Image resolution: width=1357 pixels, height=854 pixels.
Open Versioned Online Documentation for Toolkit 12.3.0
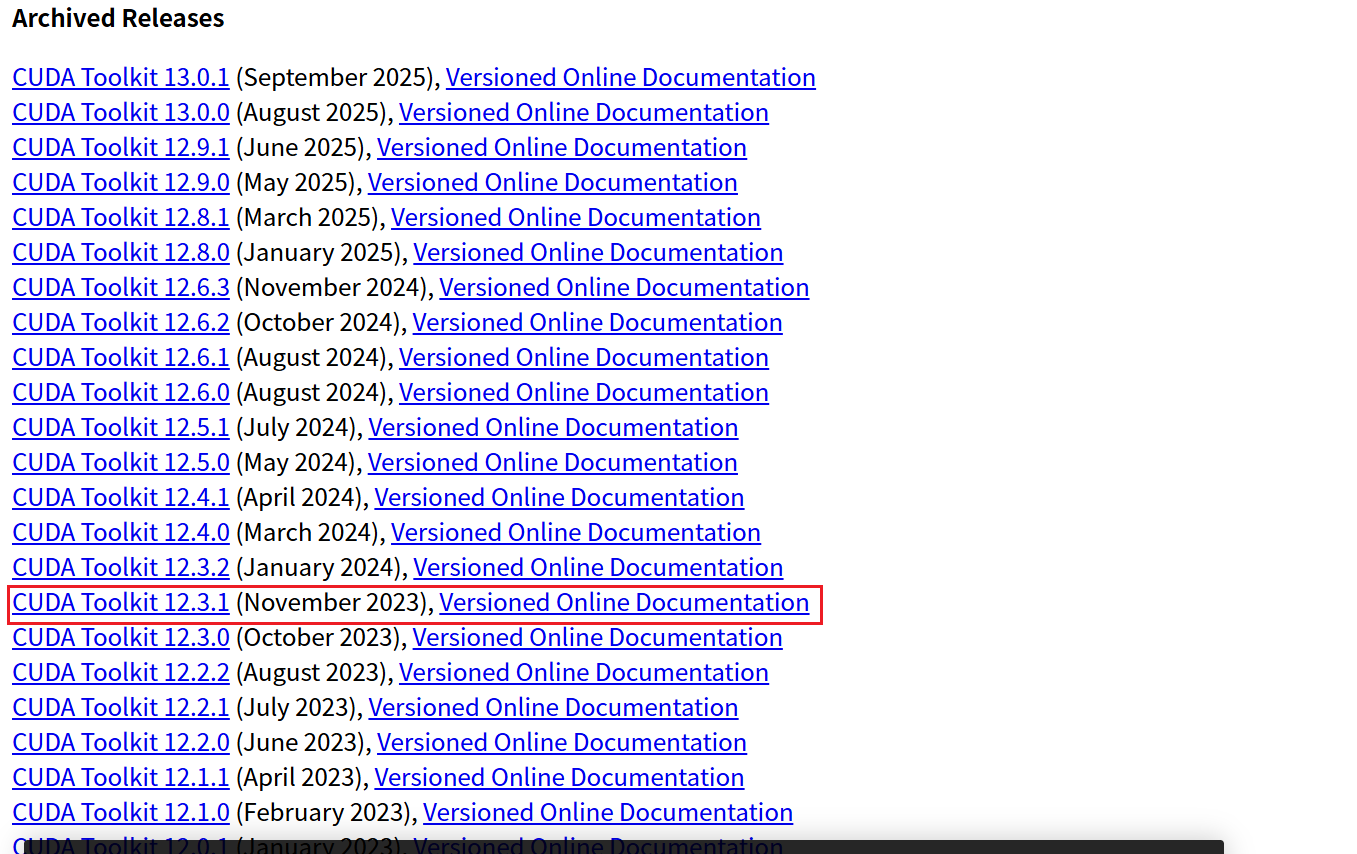pyautogui.click(x=598, y=637)
